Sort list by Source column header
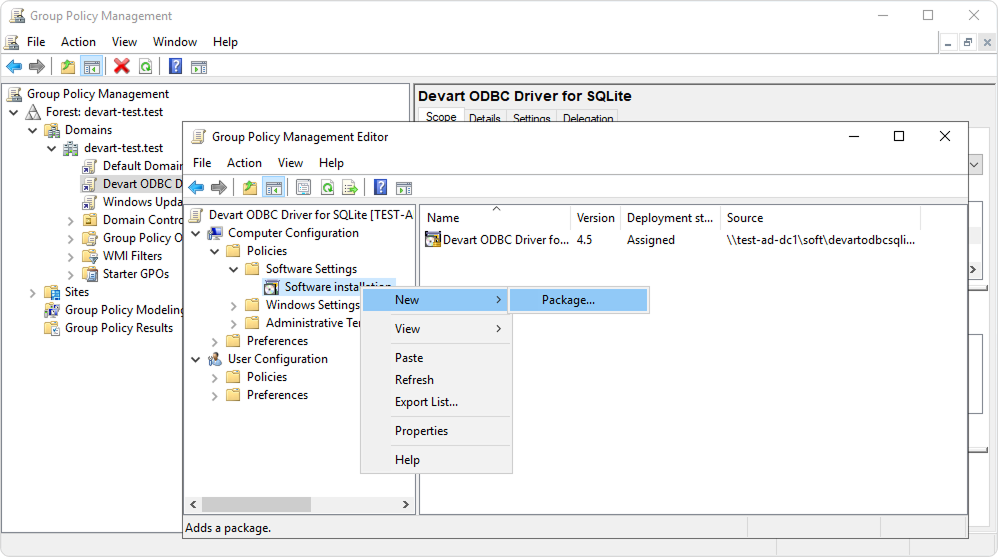Screen dimensions: 998x557 pos(820,218)
